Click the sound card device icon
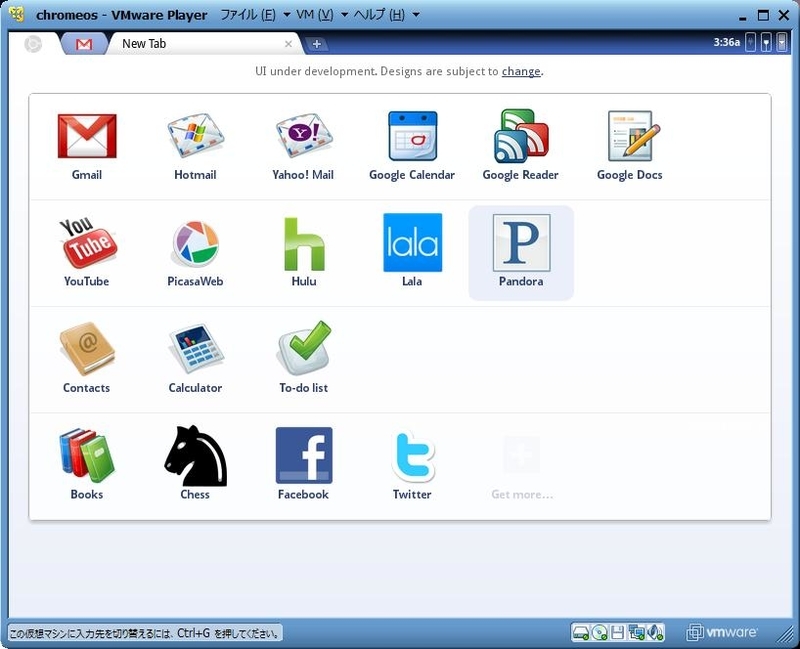The image size is (800, 649). point(655,633)
